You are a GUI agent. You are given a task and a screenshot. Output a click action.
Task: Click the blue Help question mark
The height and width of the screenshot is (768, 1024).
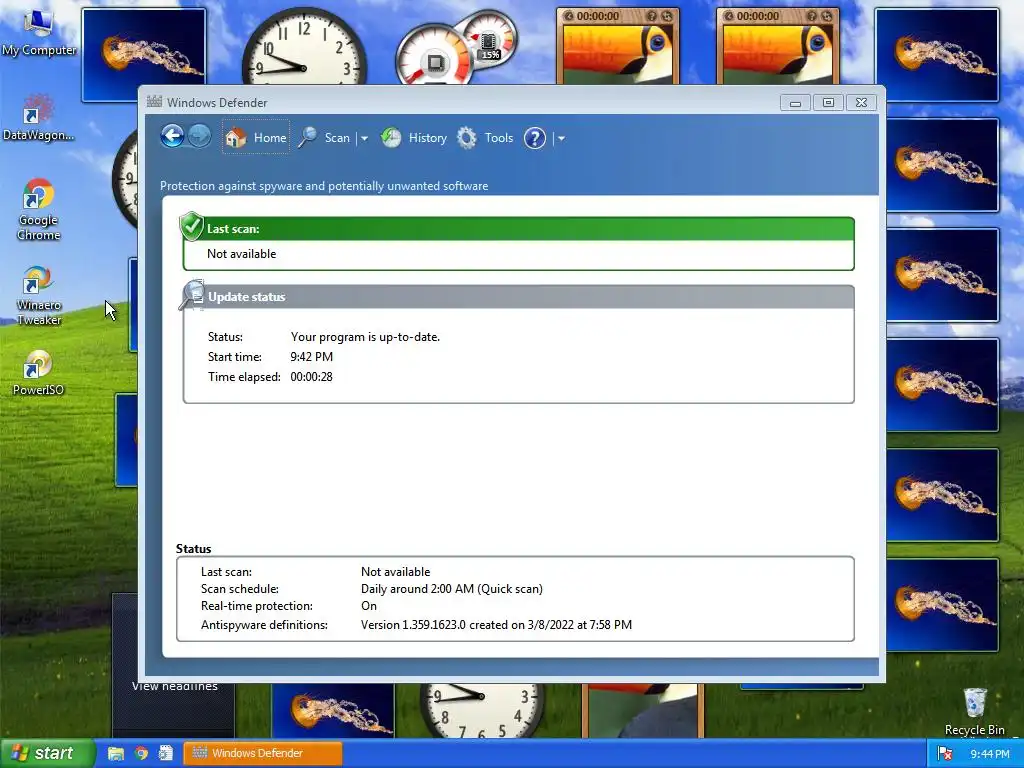pos(534,138)
